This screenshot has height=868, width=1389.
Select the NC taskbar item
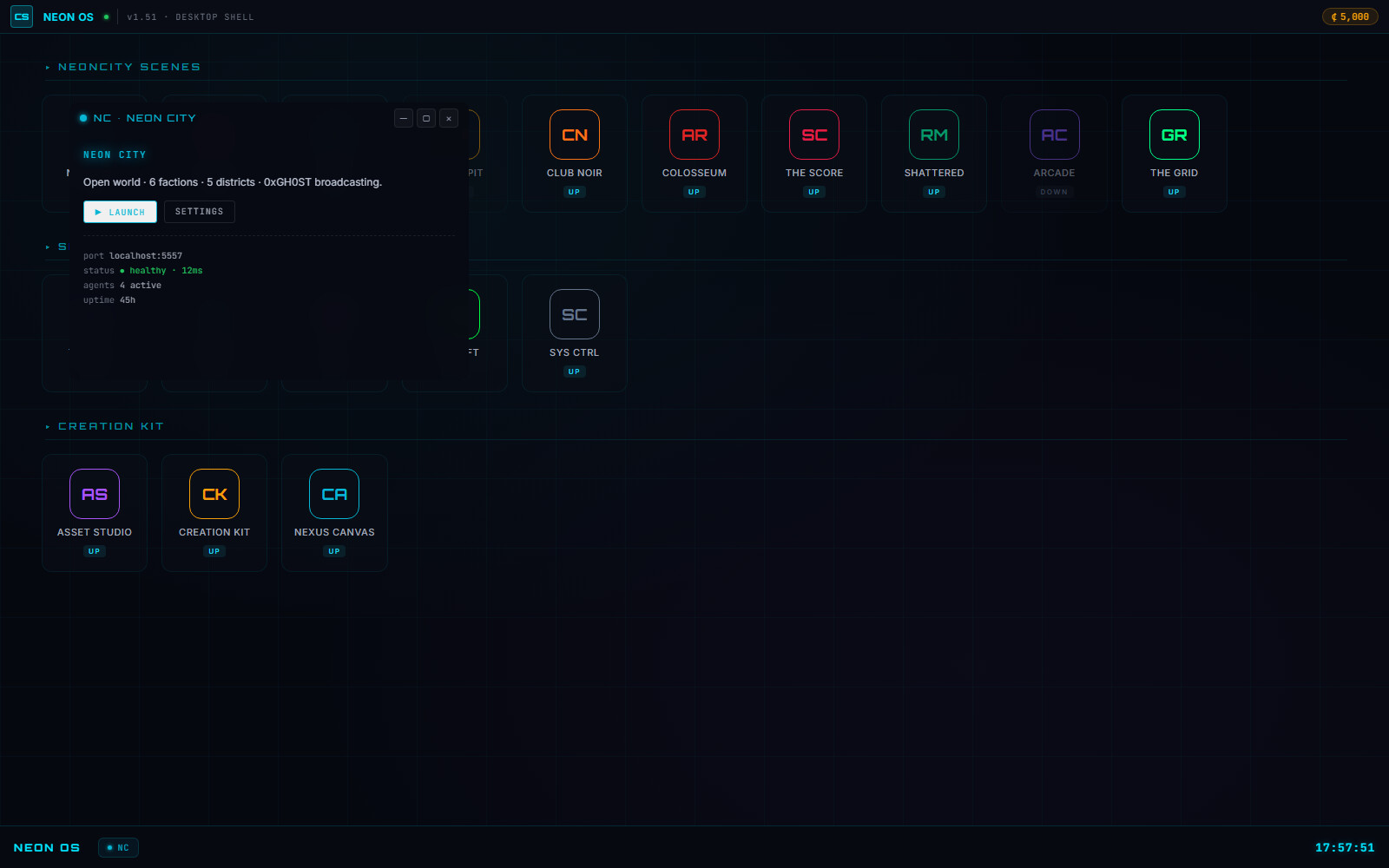point(118,847)
